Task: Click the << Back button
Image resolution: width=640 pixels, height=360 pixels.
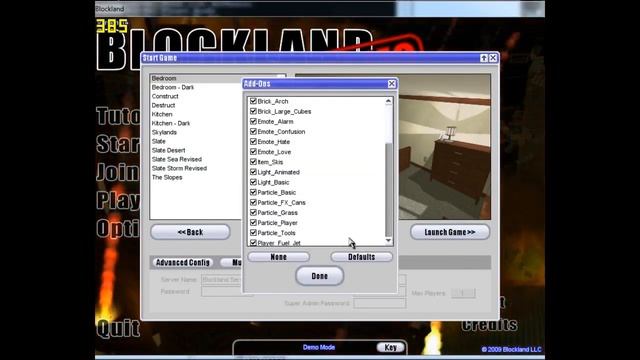Action: pyautogui.click(x=190, y=232)
